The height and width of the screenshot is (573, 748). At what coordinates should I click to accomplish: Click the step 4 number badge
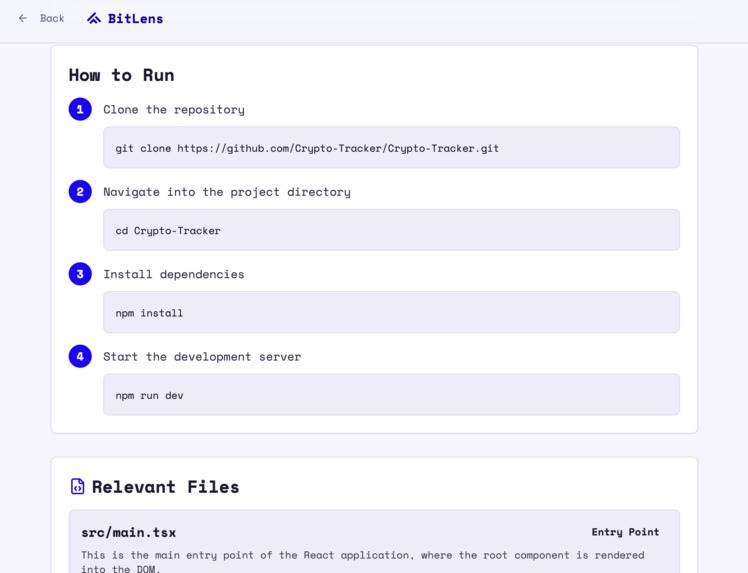80,356
